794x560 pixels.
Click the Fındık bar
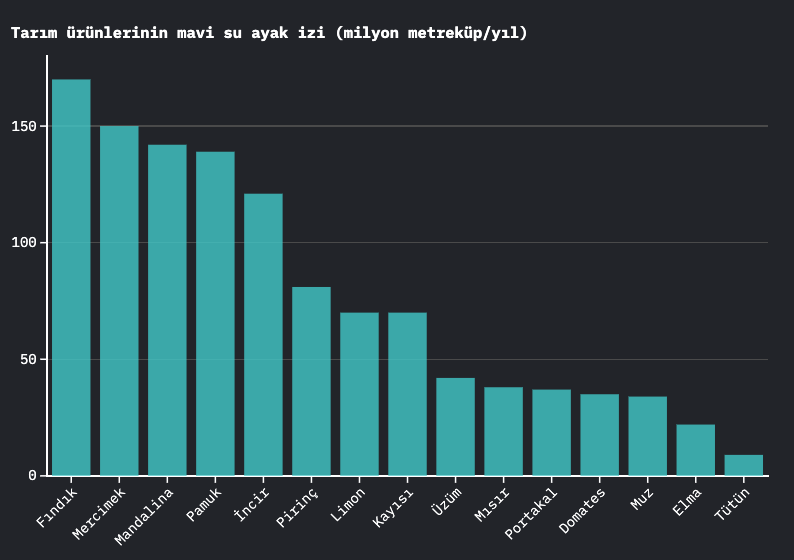[x=71, y=277]
